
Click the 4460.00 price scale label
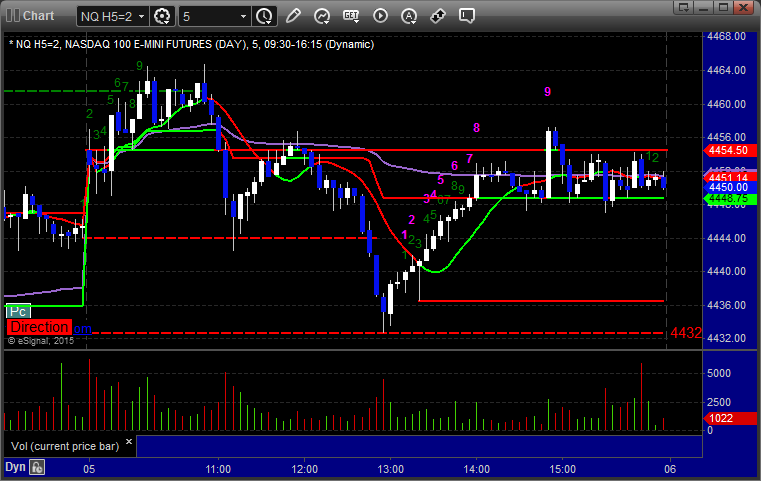(727, 104)
